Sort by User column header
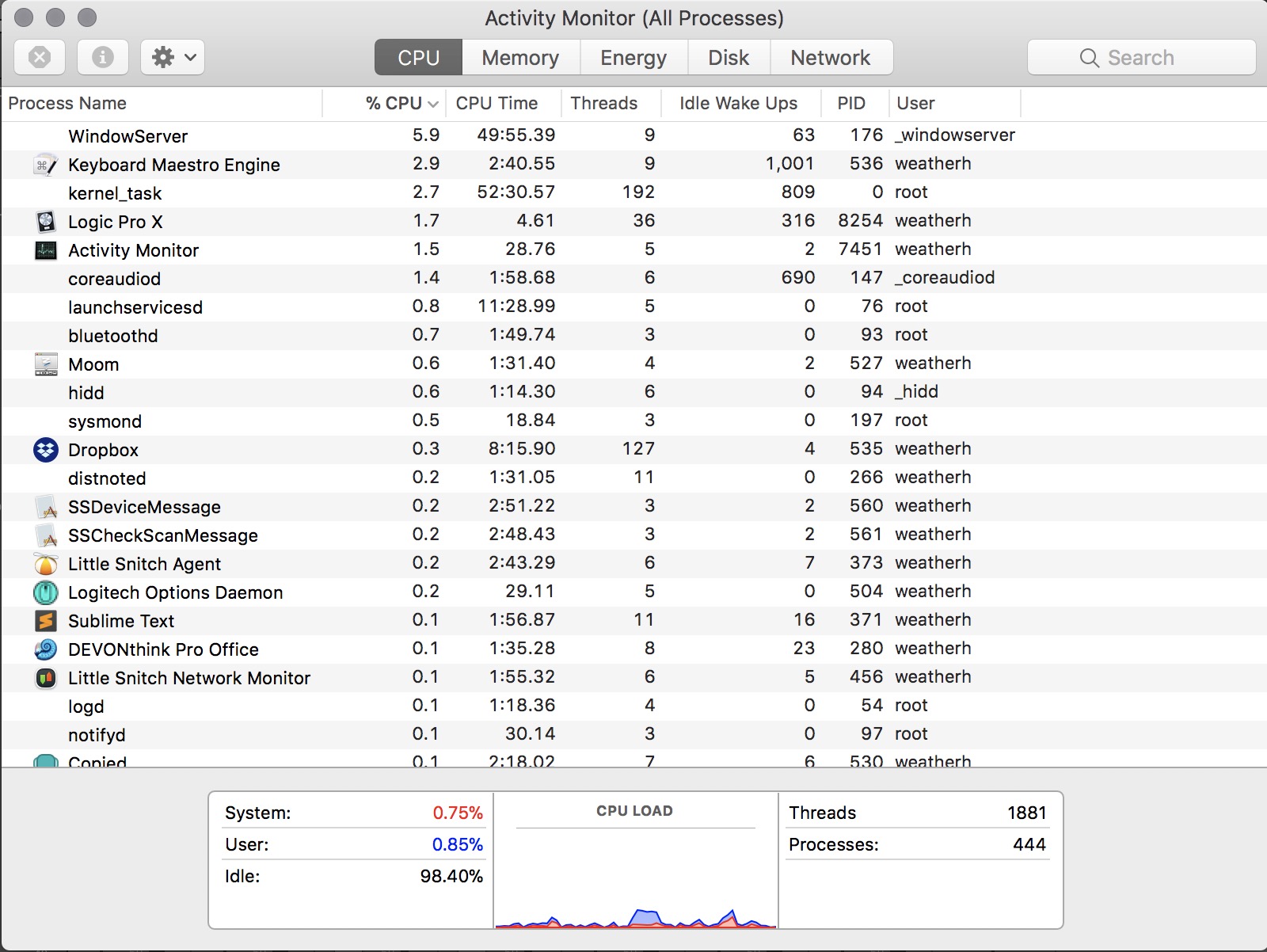This screenshot has height=952, width=1267. 955,103
